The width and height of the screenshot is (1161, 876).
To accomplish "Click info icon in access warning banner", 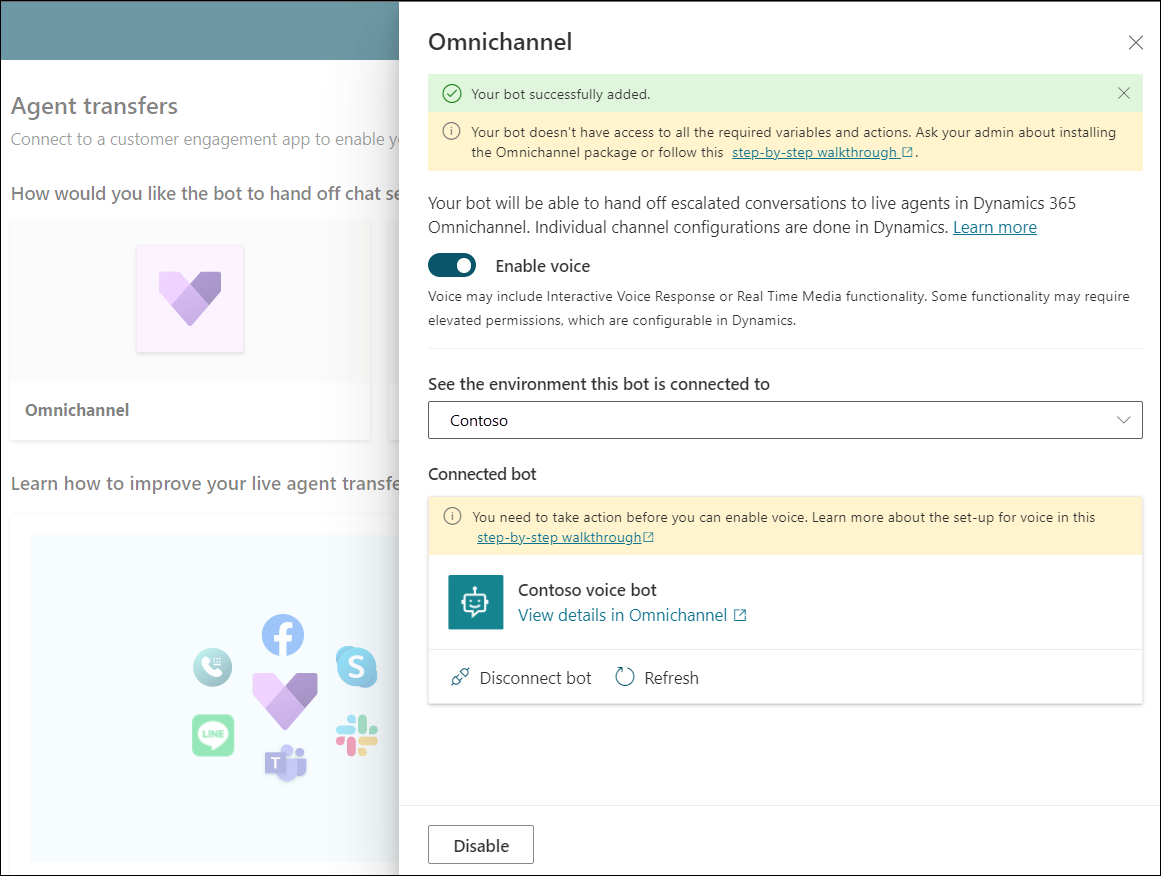I will (451, 132).
